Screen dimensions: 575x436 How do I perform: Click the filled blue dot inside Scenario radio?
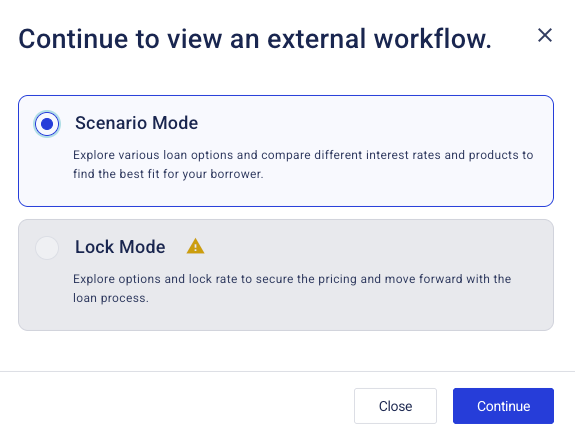47,124
